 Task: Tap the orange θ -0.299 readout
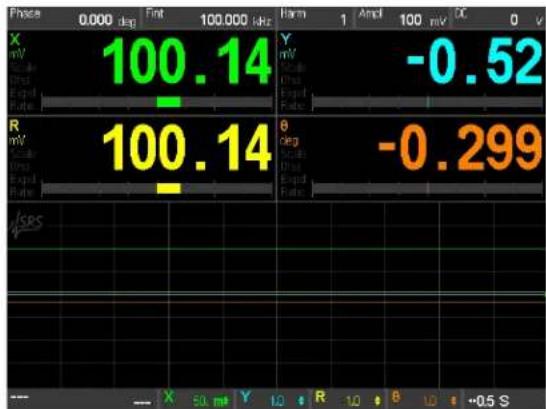[460, 147]
